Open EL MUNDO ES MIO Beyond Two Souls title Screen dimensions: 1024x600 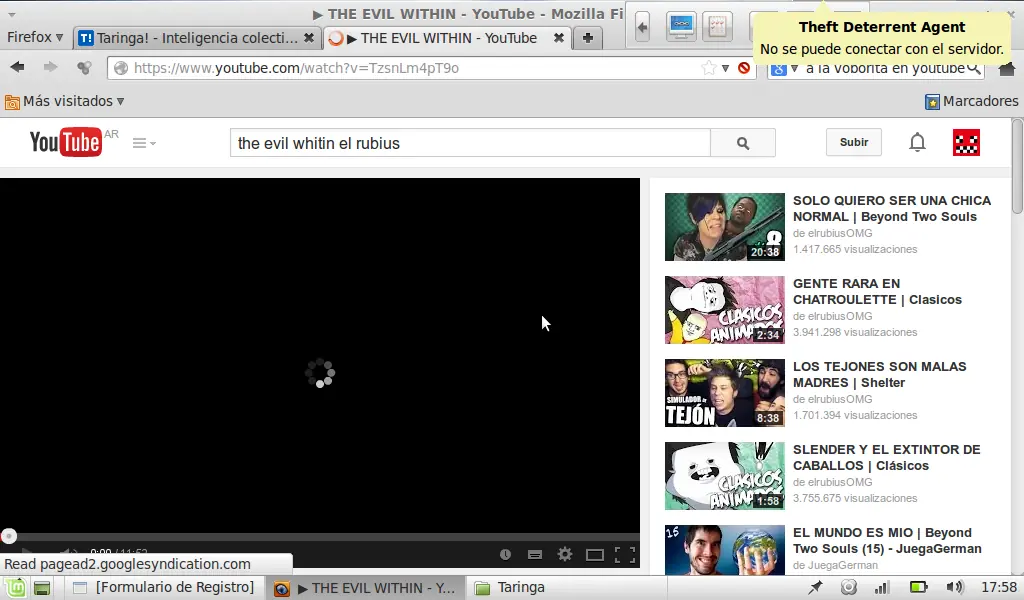887,540
